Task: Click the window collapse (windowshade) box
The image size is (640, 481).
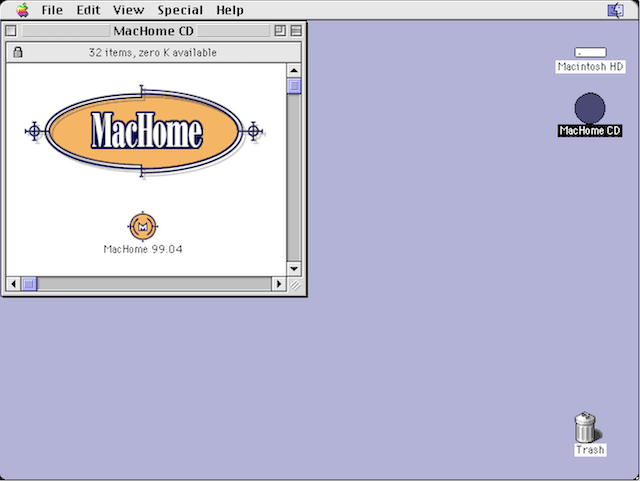Action: 296,31
